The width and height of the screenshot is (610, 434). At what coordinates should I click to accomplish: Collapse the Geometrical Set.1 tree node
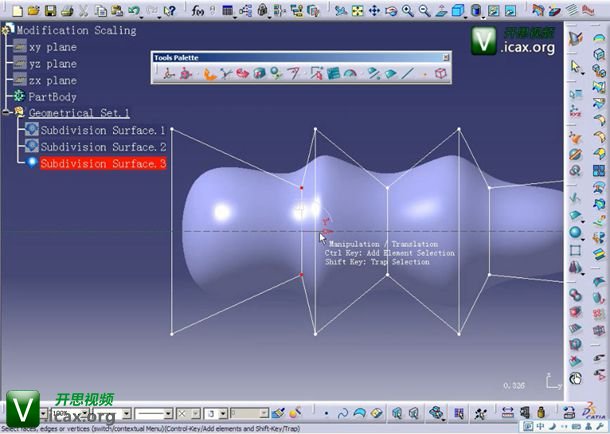tap(7, 113)
